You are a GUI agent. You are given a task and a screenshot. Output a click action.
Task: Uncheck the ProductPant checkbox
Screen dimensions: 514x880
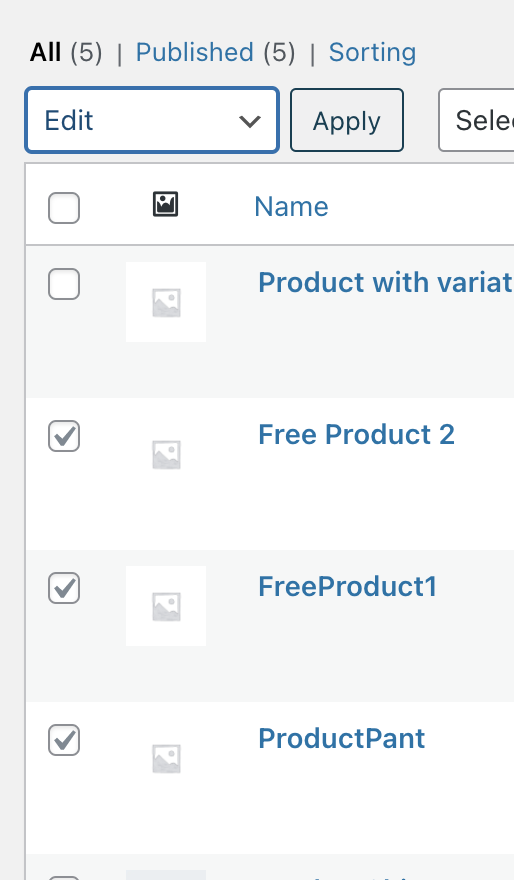[64, 740]
